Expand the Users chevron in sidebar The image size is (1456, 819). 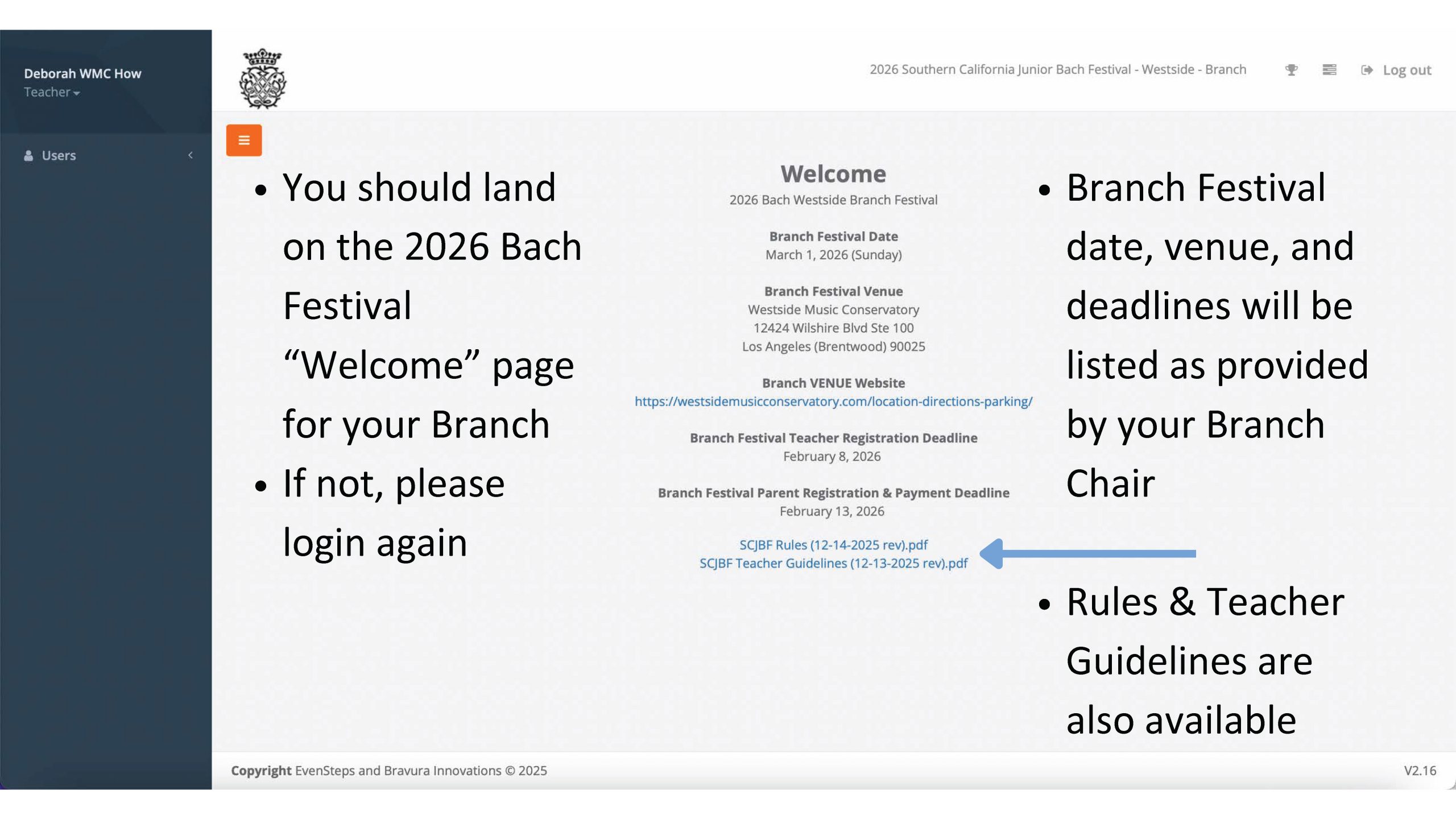click(x=191, y=155)
